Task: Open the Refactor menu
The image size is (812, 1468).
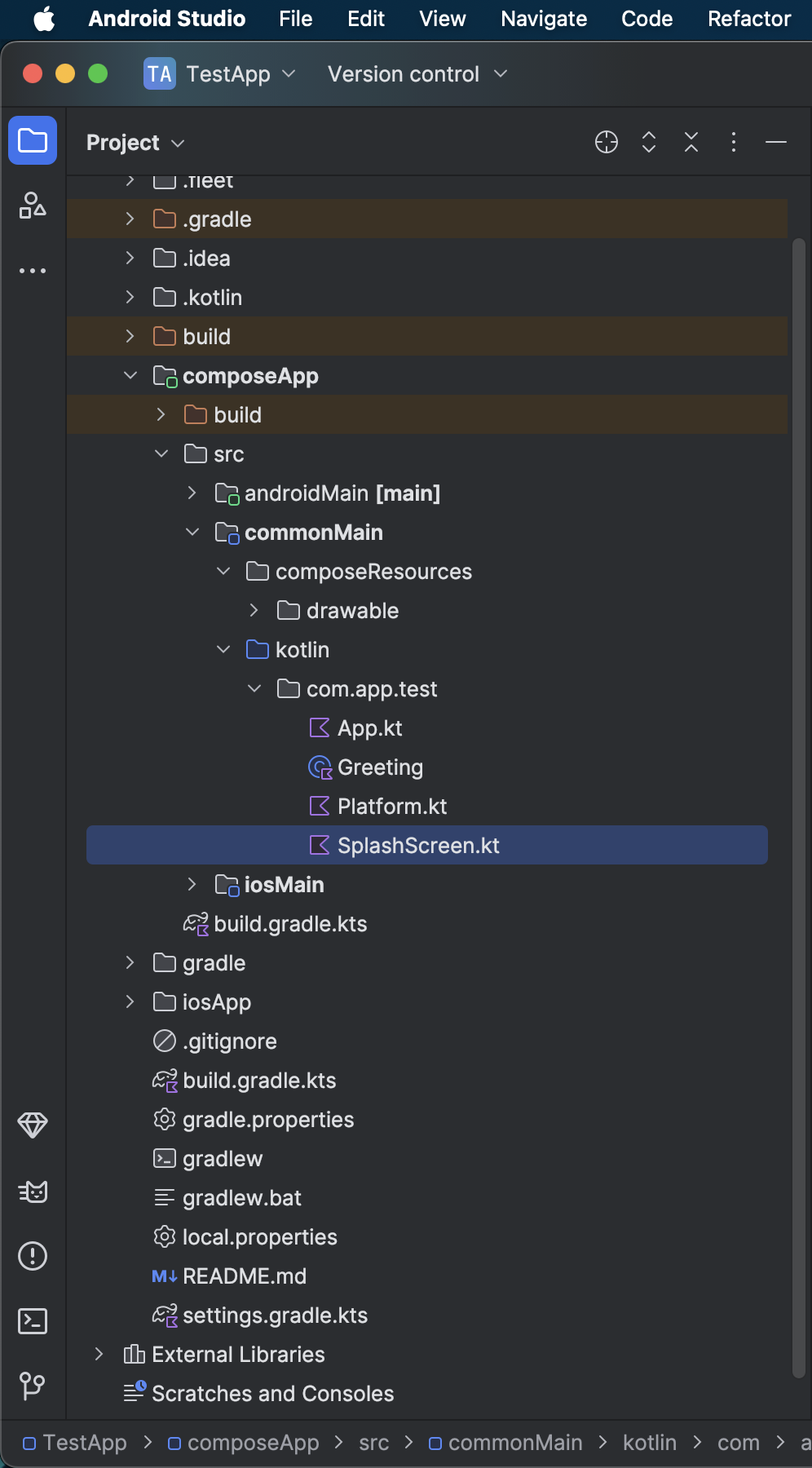Action: [749, 19]
